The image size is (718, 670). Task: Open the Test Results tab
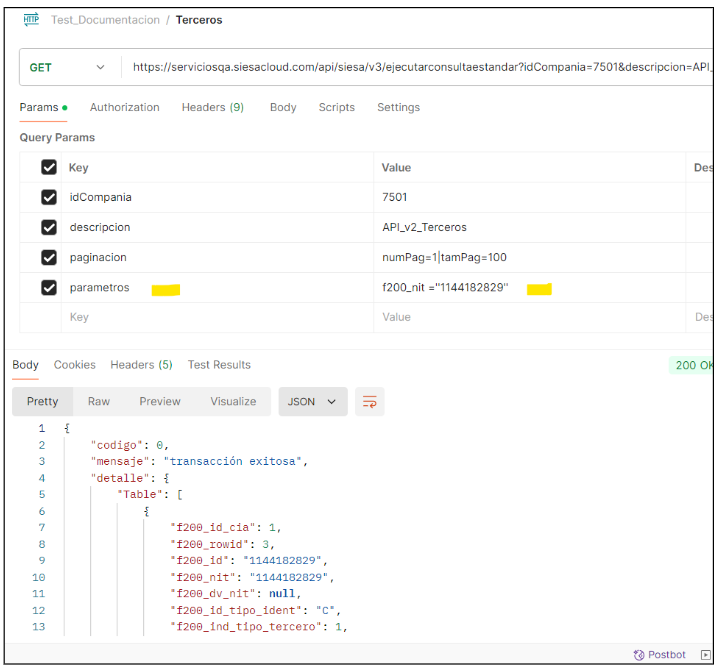coord(219,365)
